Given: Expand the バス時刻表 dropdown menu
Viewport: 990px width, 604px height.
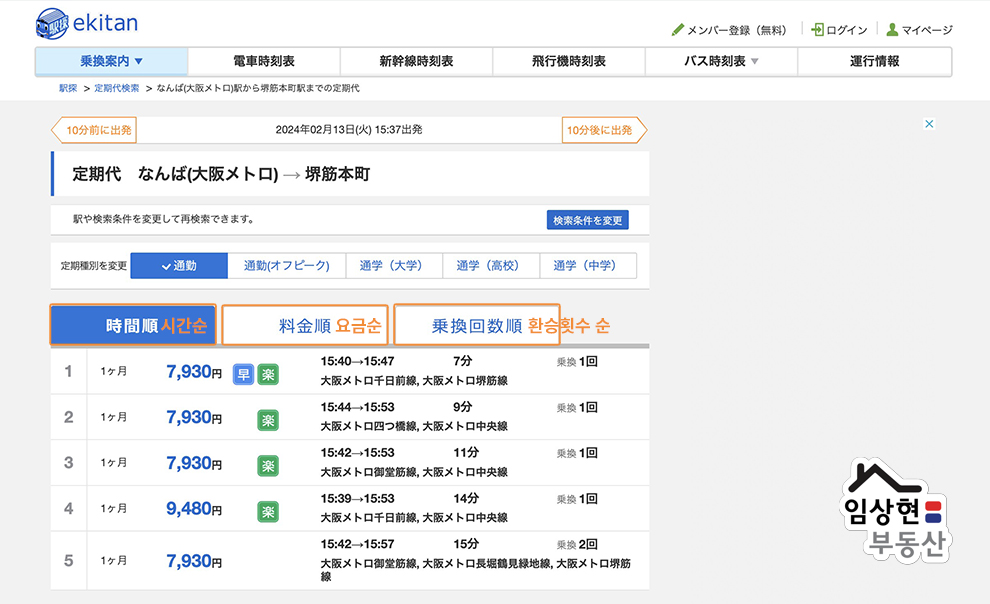Looking at the screenshot, I should [722, 61].
